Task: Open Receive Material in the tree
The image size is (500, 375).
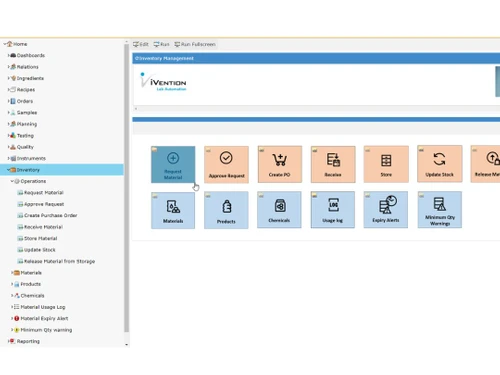Action: (43, 227)
